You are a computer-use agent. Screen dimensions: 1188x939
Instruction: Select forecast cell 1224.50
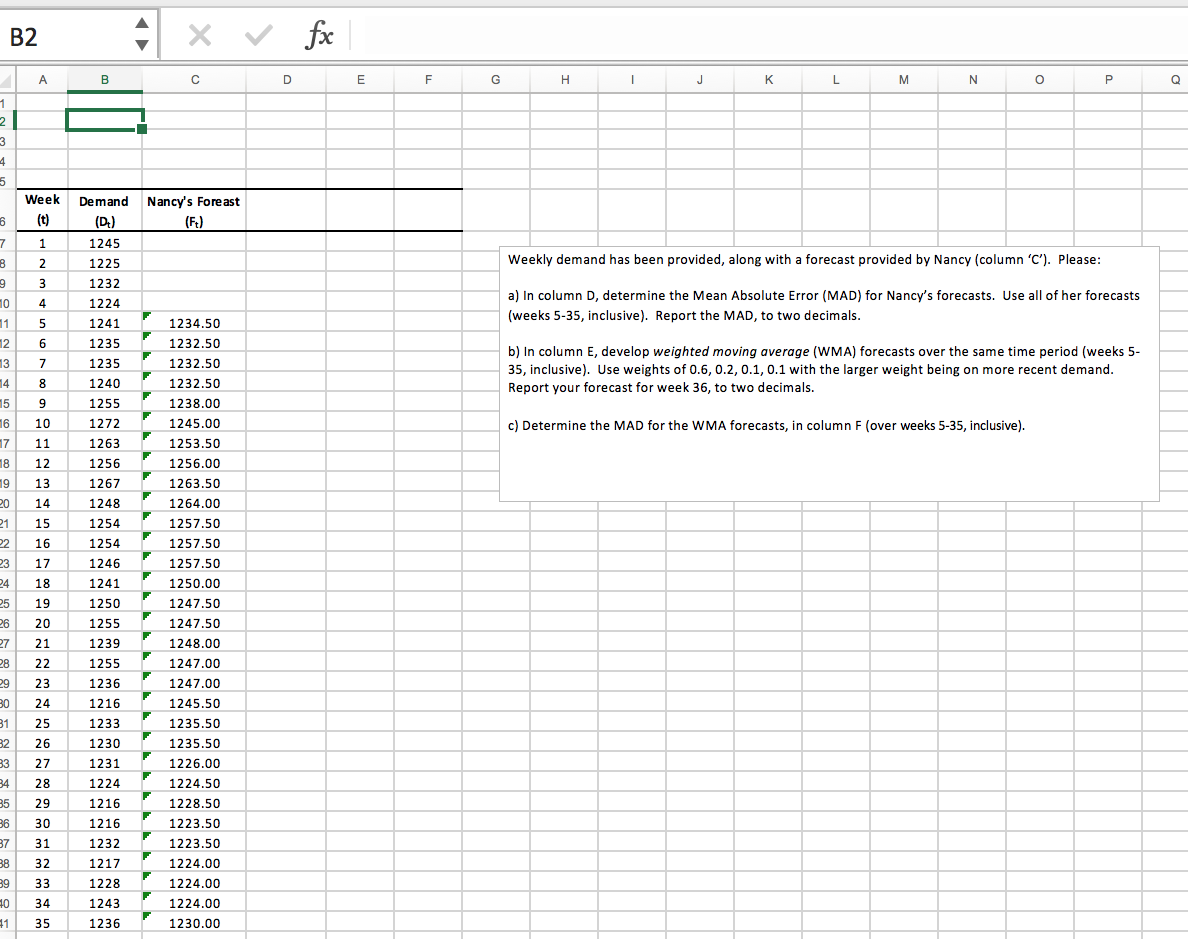pos(194,783)
